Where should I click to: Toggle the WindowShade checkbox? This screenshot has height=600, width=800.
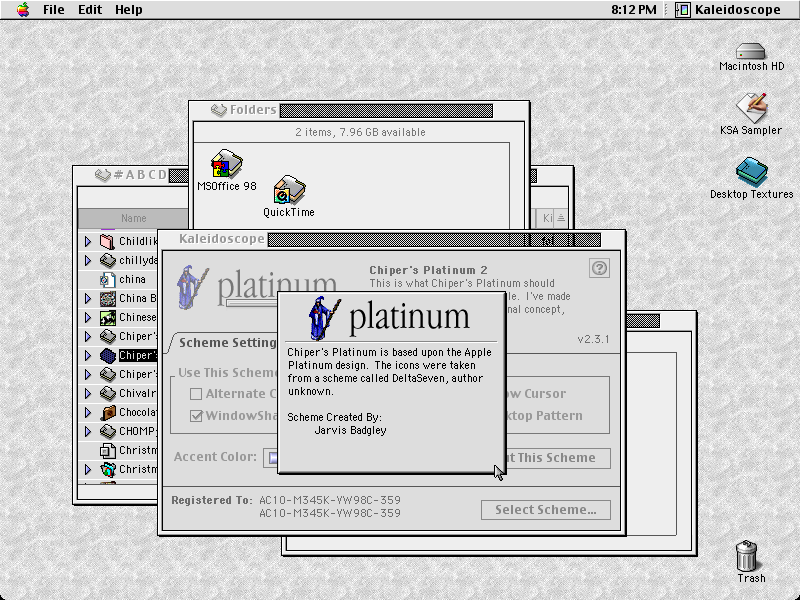[x=196, y=416]
